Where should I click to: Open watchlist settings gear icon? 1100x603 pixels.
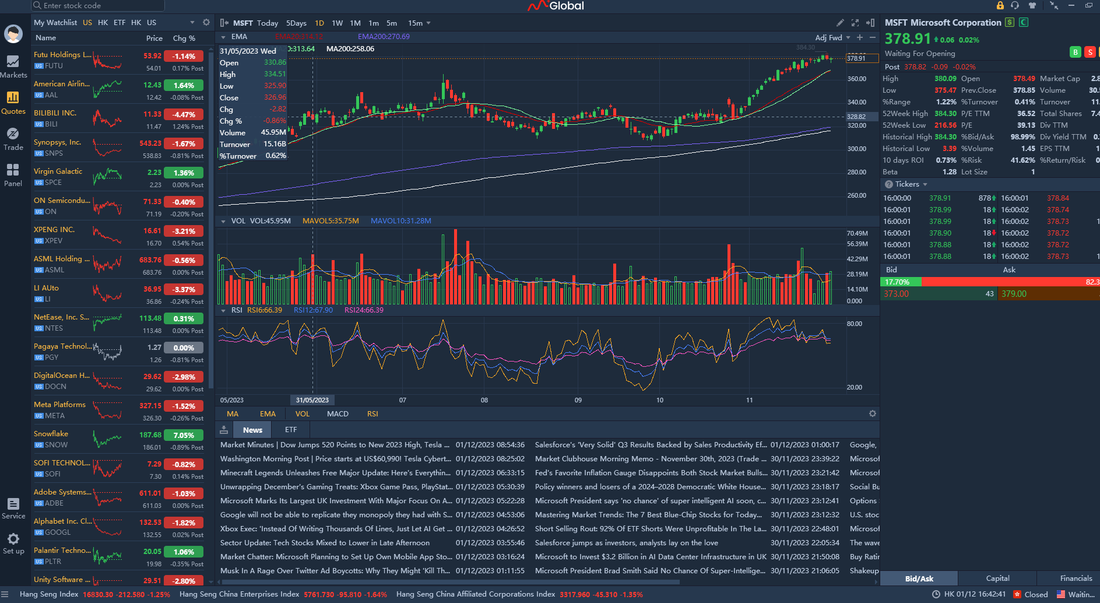206,22
